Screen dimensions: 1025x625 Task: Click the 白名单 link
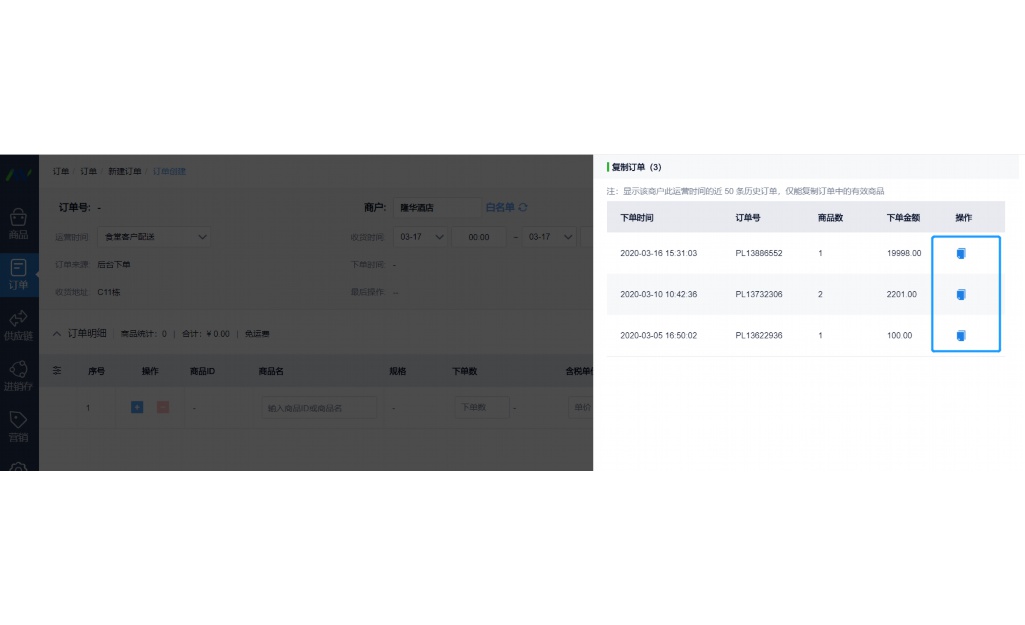pos(499,208)
